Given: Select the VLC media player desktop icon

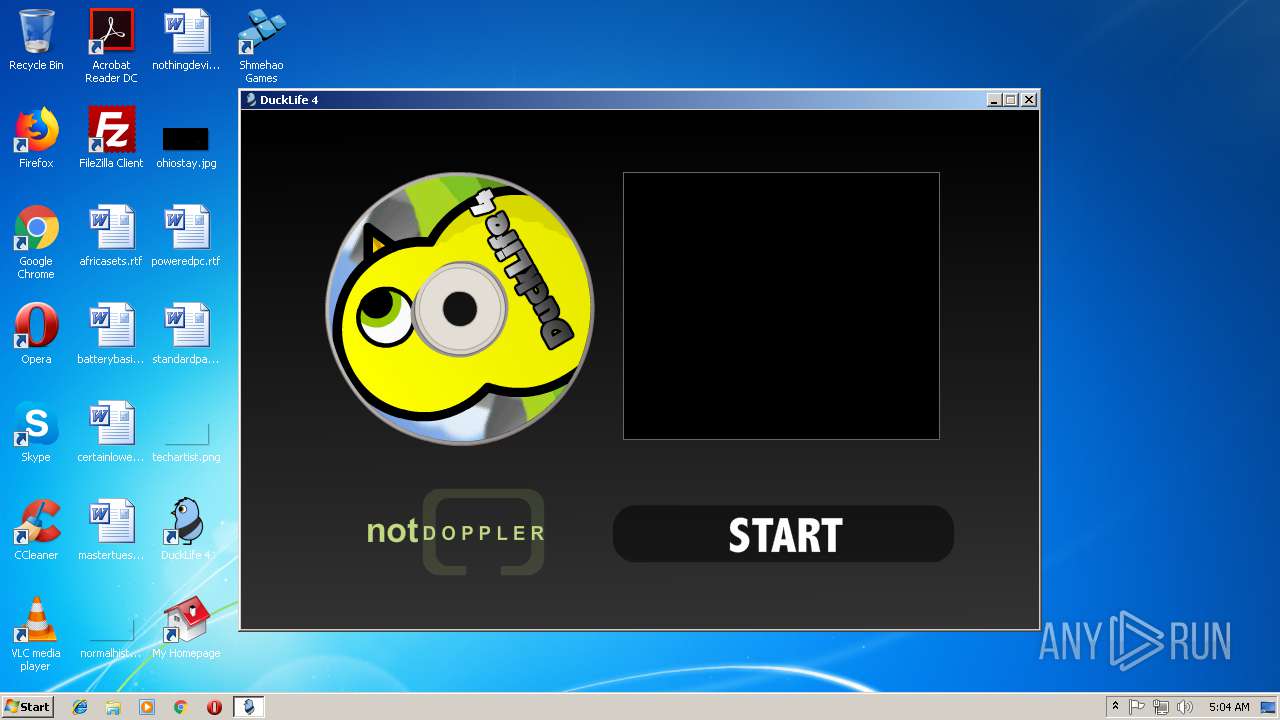Looking at the screenshot, I should [x=36, y=634].
